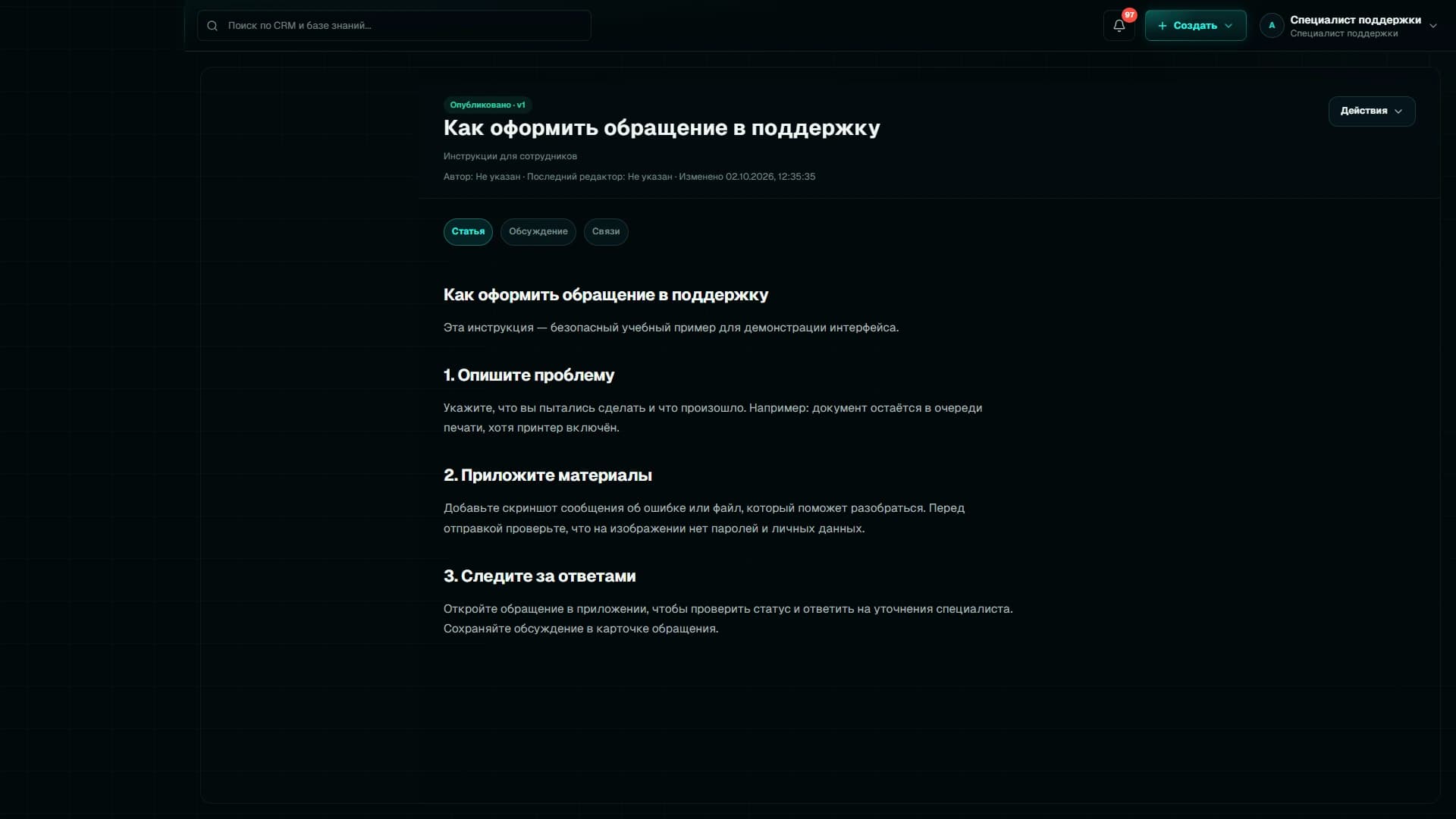1456x819 pixels.
Task: Switch to the Связи tab
Action: (606, 231)
